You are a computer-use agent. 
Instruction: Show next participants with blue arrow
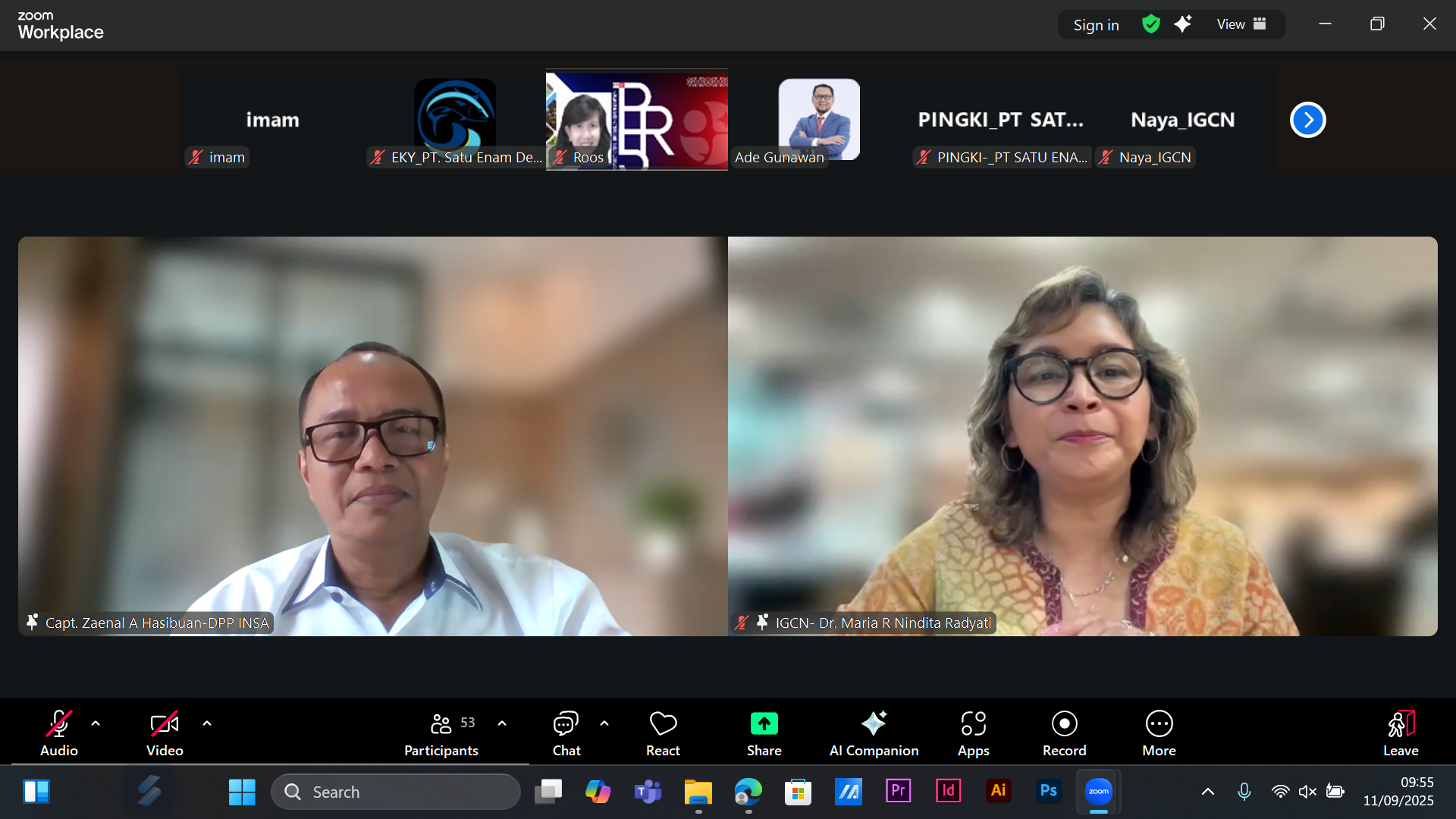tap(1307, 120)
